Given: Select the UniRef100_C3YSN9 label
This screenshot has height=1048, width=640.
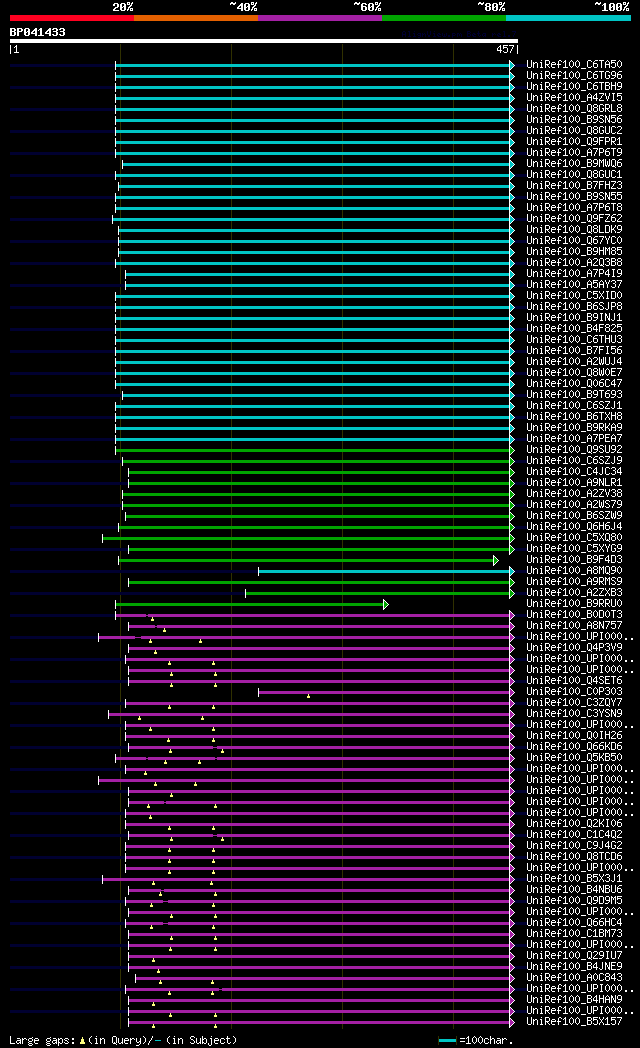Looking at the screenshot, I should (574, 713).
